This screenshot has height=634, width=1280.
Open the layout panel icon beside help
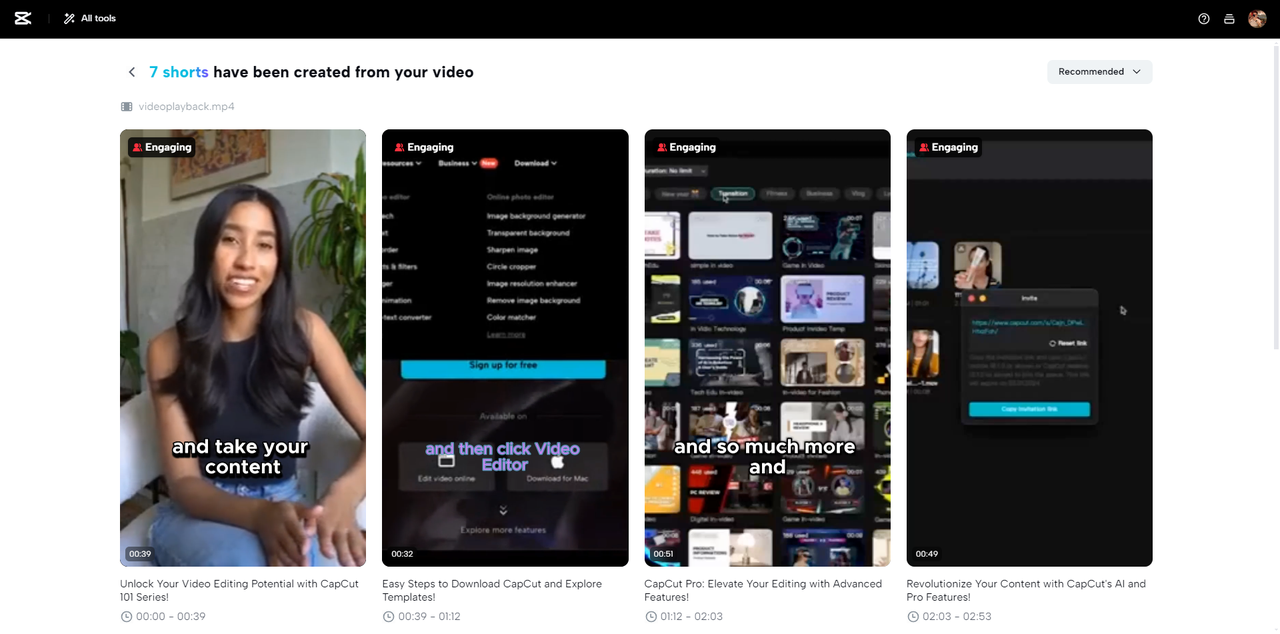click(x=1229, y=19)
